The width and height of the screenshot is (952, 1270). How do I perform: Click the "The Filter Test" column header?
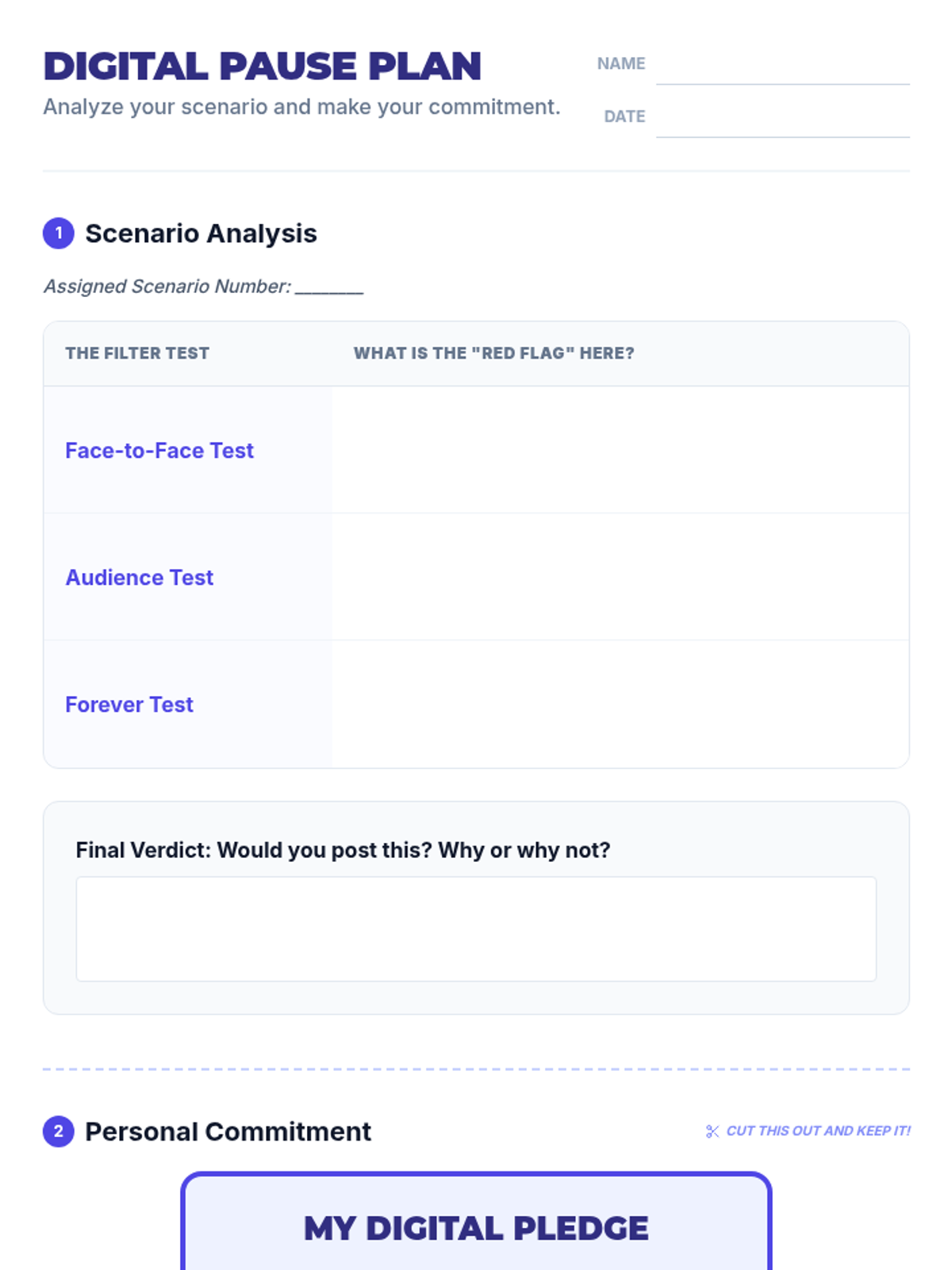click(x=137, y=353)
